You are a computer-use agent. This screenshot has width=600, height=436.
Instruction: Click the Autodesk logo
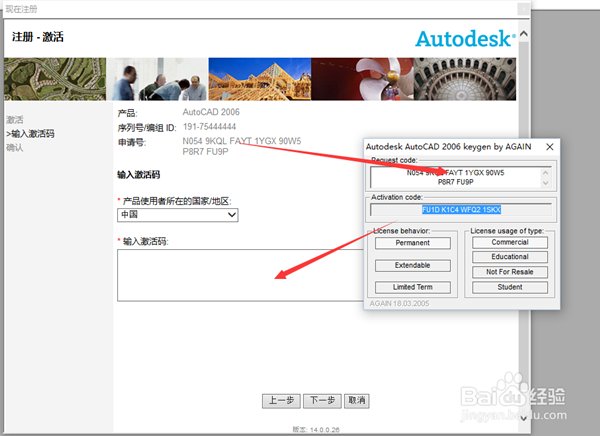[x=465, y=39]
